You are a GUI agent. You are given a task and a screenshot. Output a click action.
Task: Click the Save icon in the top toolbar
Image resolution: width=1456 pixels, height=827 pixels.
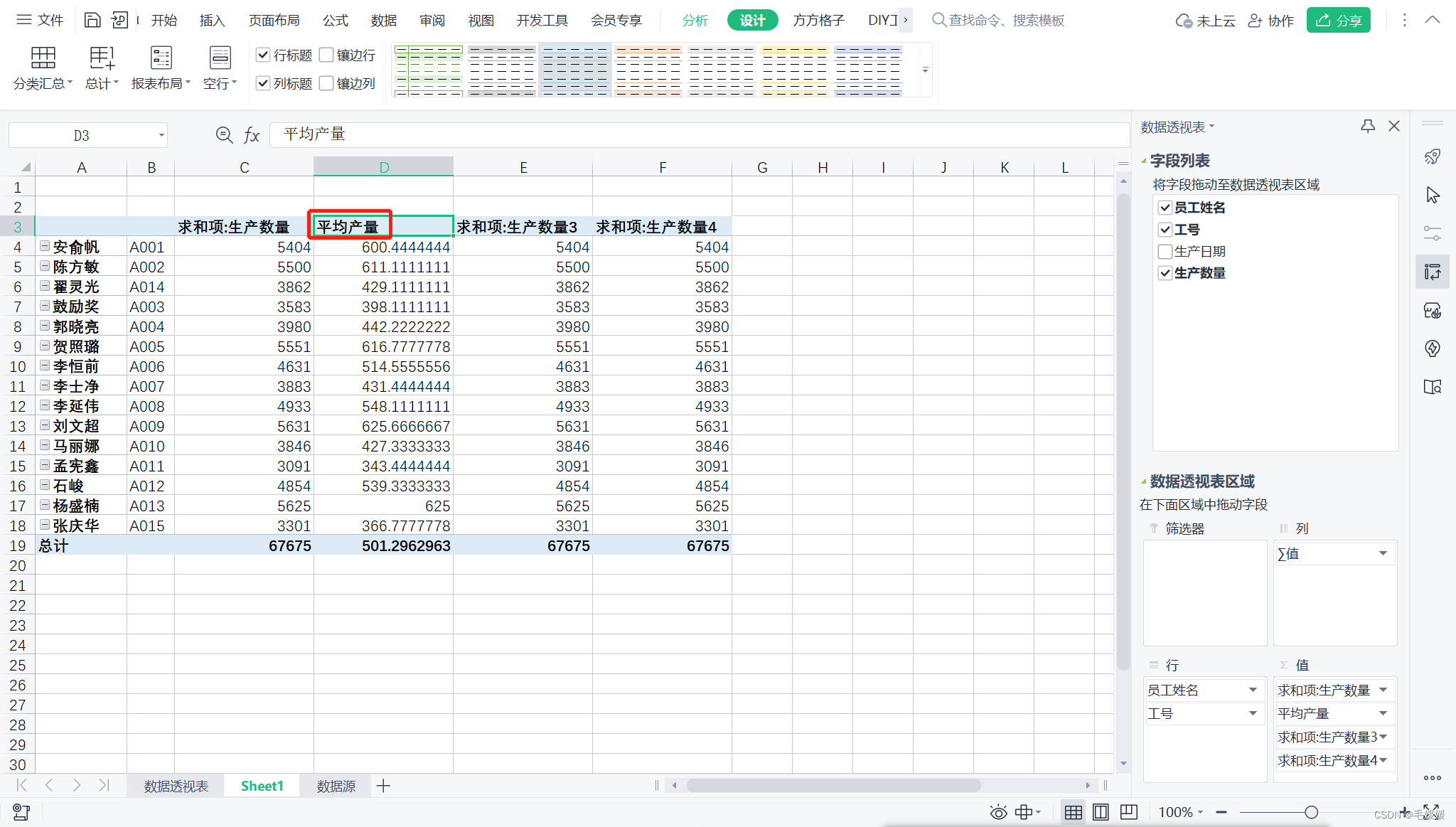tap(92, 20)
